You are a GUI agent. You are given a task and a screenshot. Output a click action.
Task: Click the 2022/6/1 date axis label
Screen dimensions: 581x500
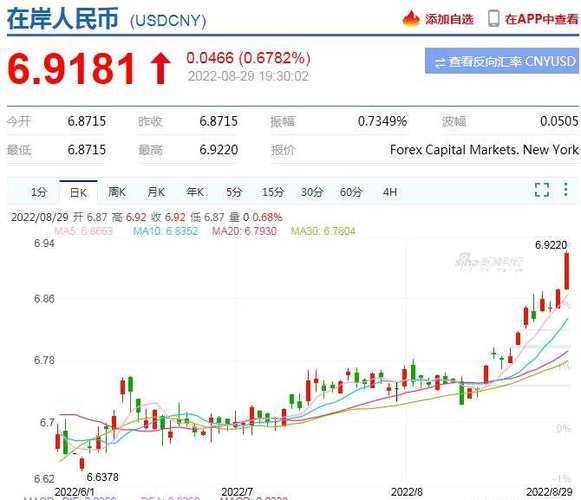(74, 492)
